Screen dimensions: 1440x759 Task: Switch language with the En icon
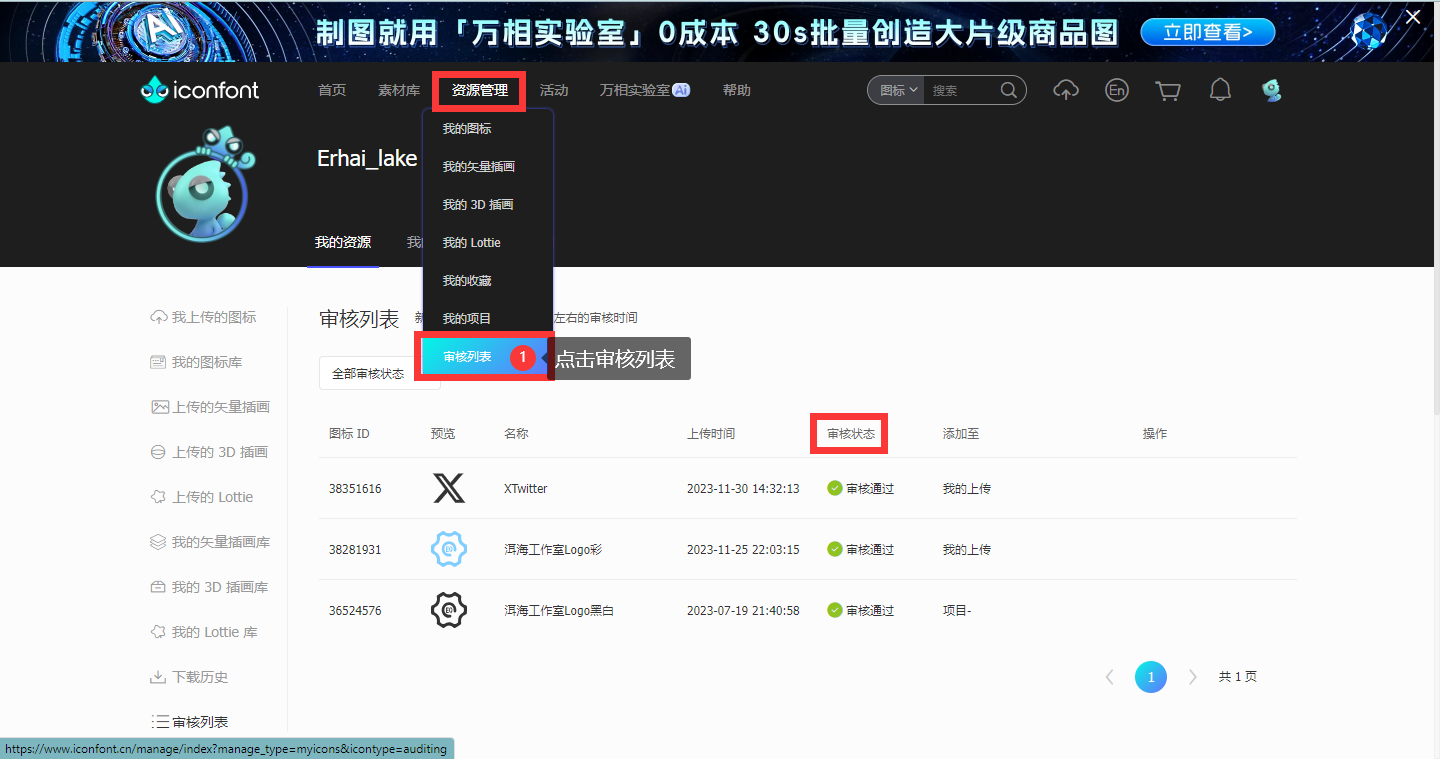point(1116,90)
